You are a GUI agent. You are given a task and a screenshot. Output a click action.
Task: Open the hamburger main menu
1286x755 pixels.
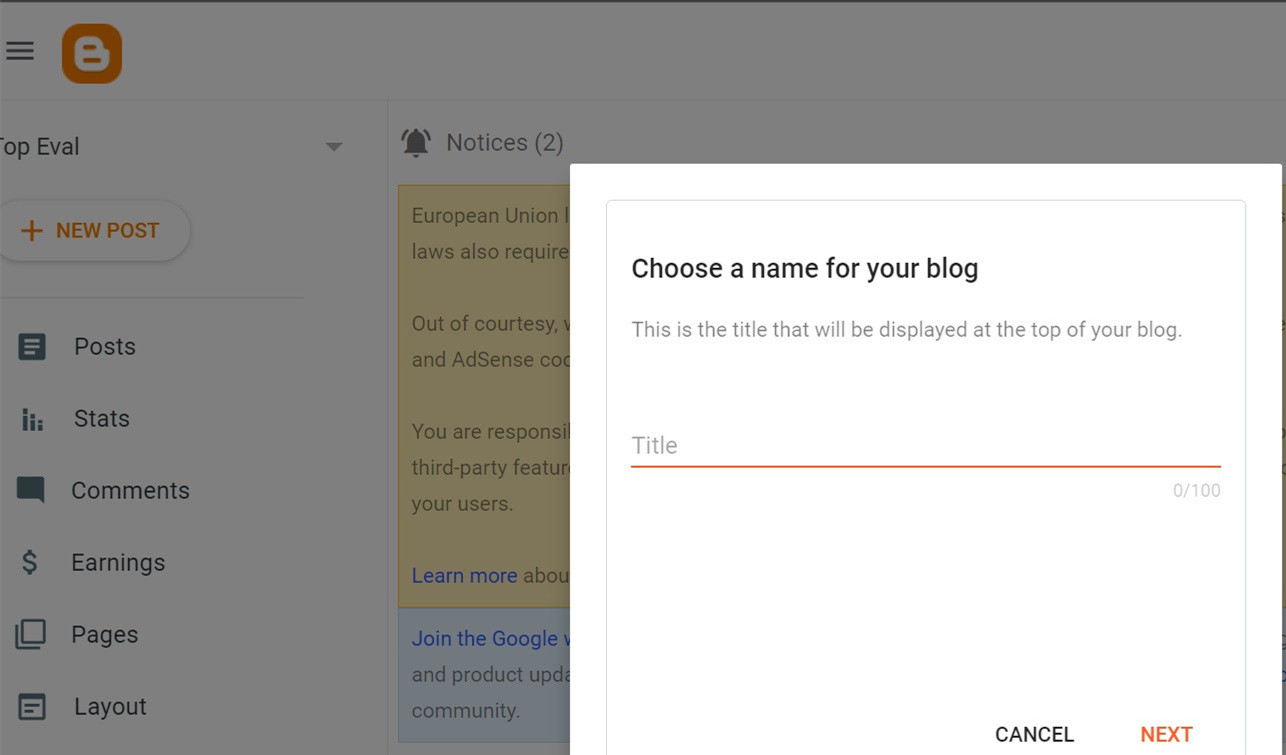(19, 51)
